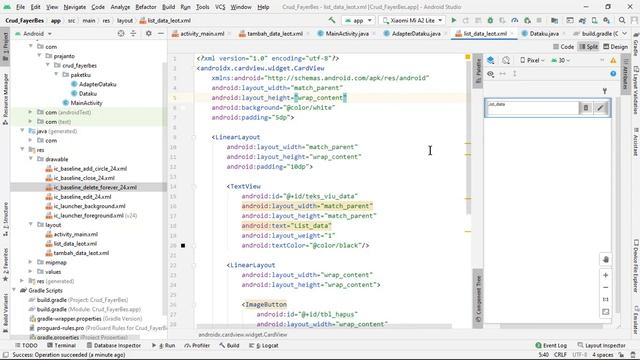Open the Database Inspector tool window
Screen dimensions: 640x360
point(113,345)
